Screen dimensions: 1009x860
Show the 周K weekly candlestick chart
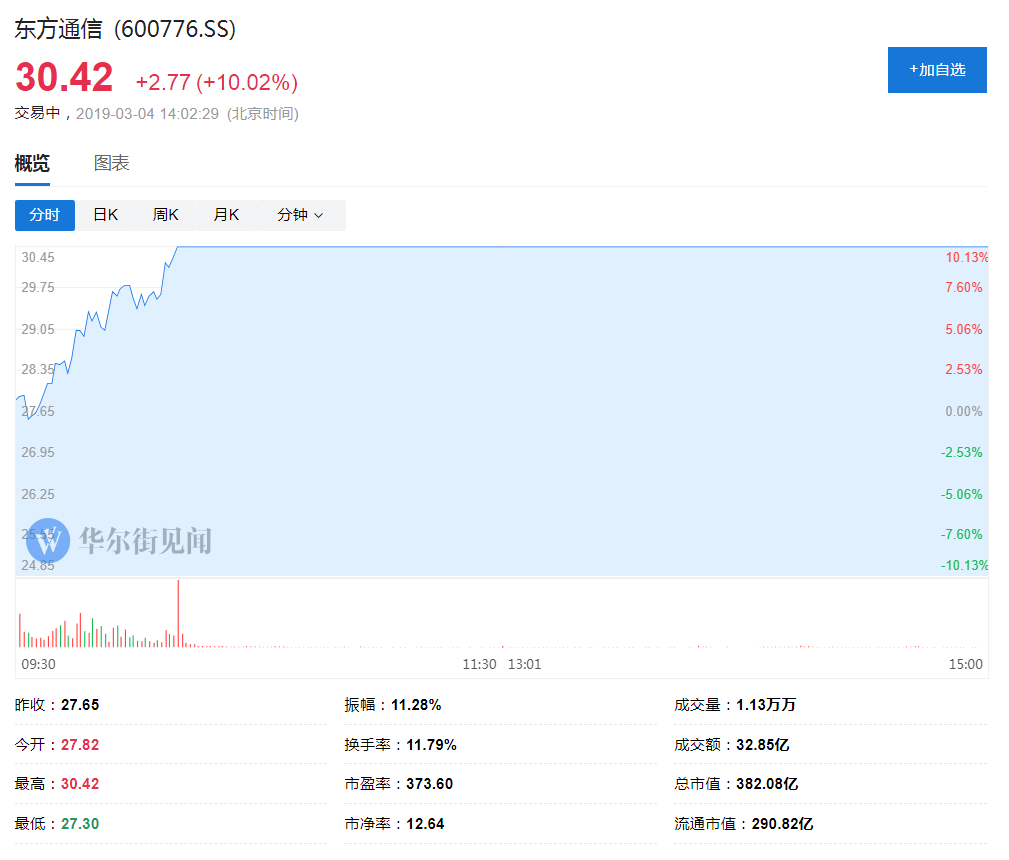coord(165,215)
